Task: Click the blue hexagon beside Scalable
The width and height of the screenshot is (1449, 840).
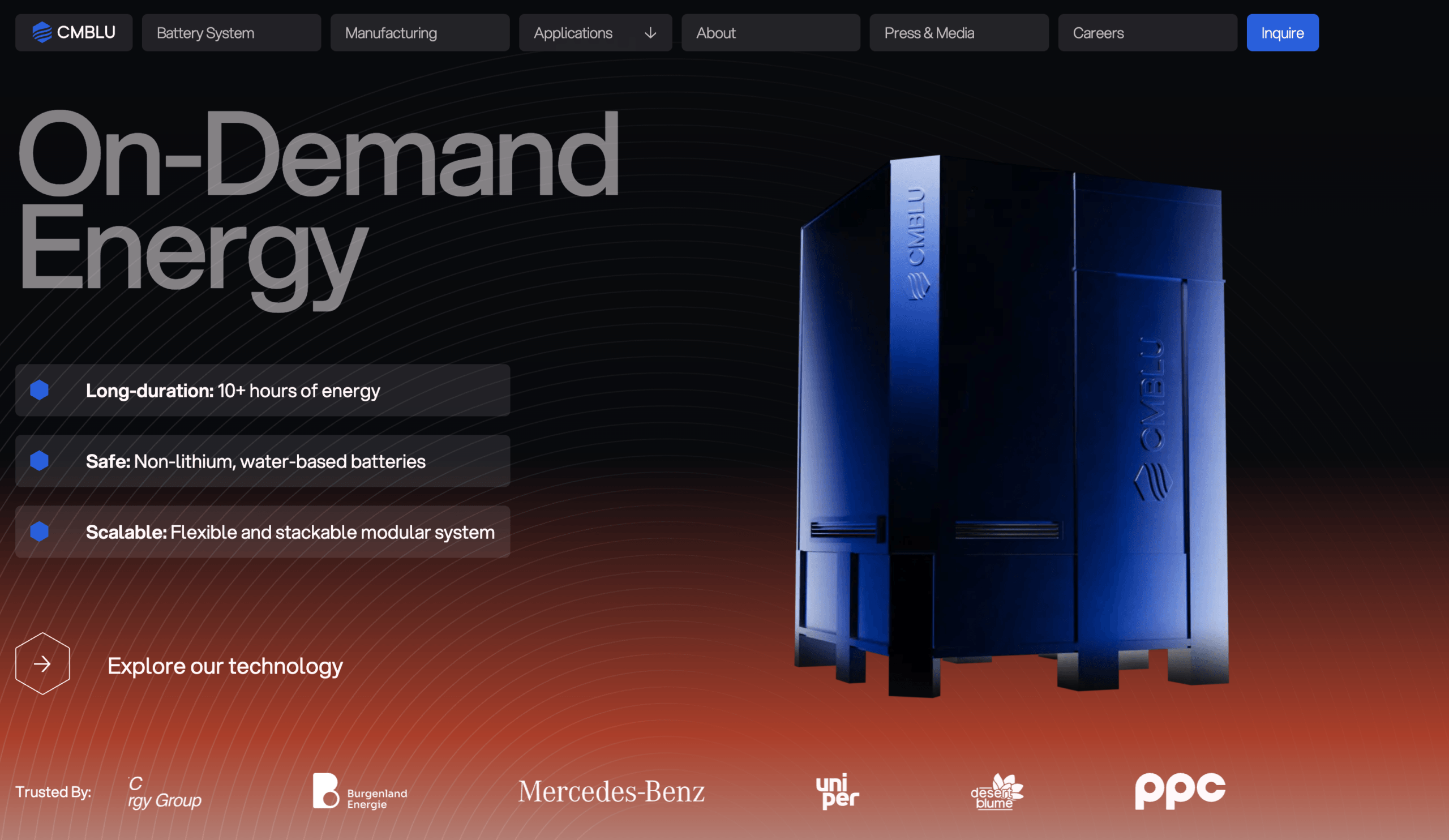Action: 39,532
